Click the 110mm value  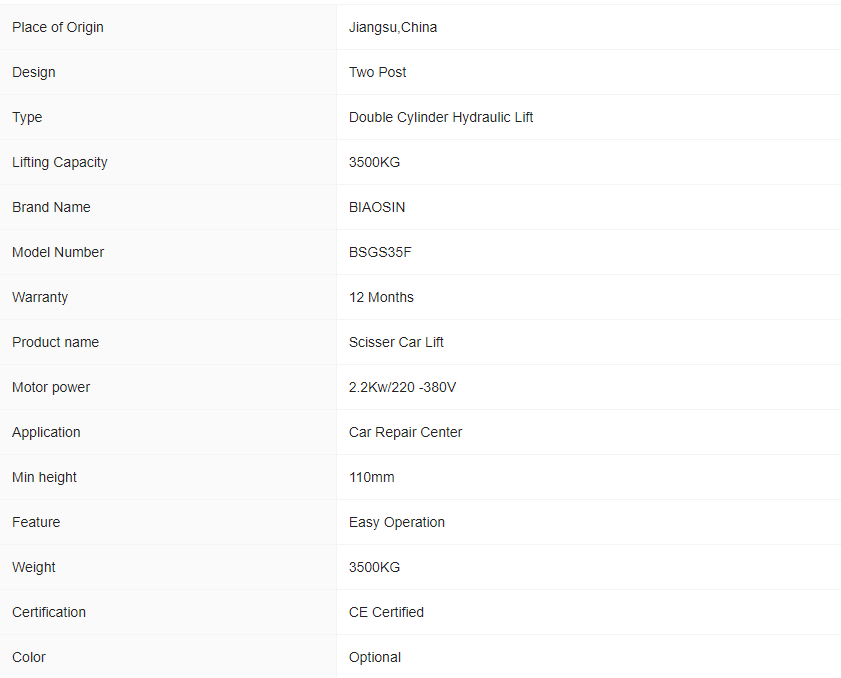pos(371,477)
